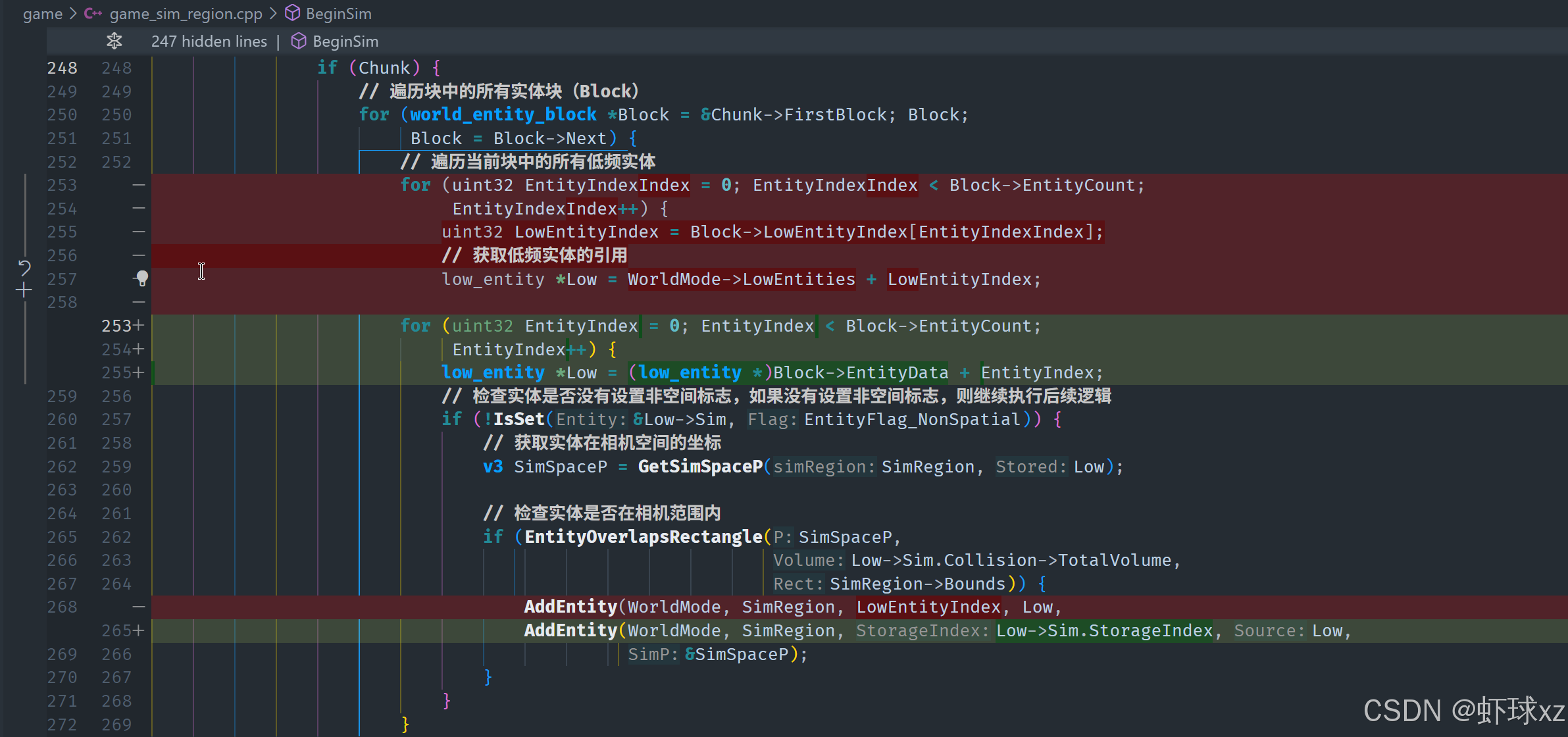Click the minus marker on deleted line 268
The width and height of the screenshot is (1568, 737).
tap(138, 607)
